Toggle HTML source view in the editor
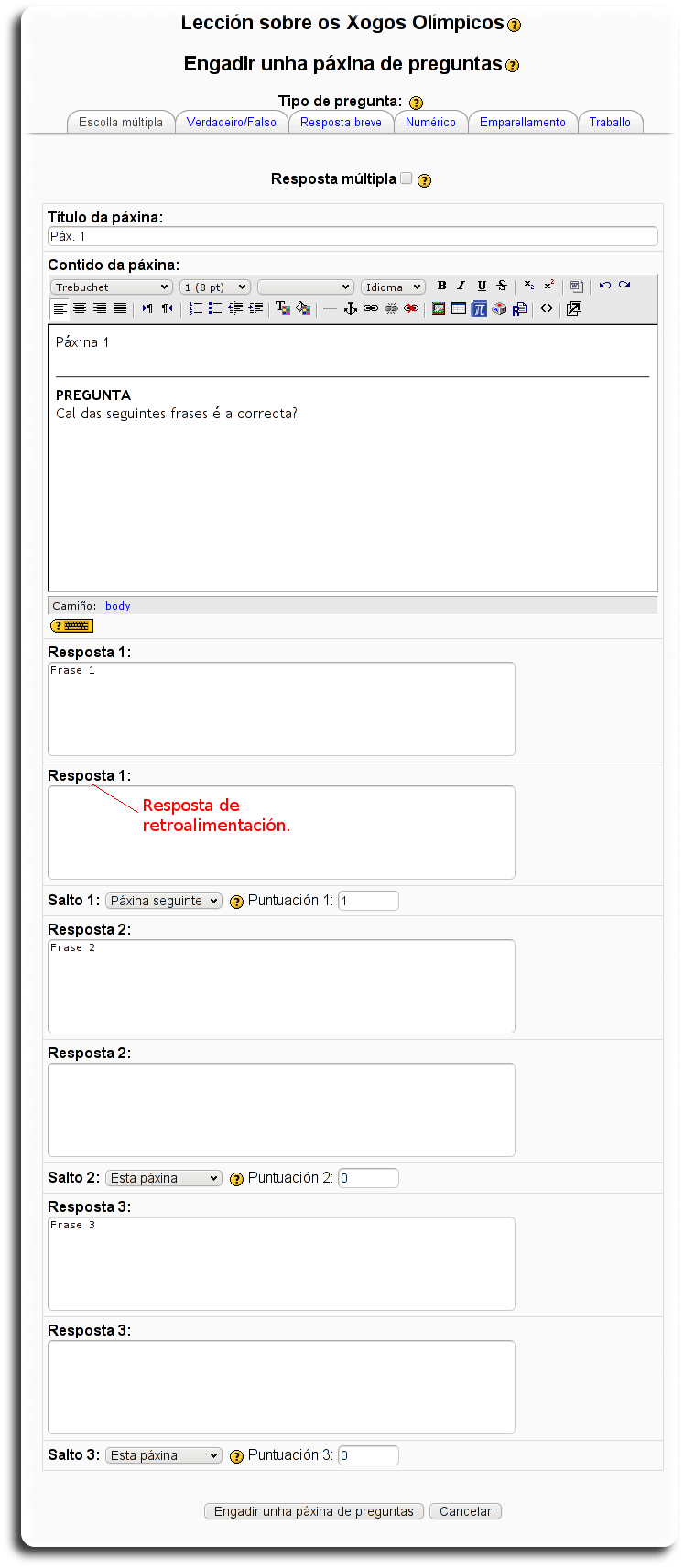 point(547,308)
